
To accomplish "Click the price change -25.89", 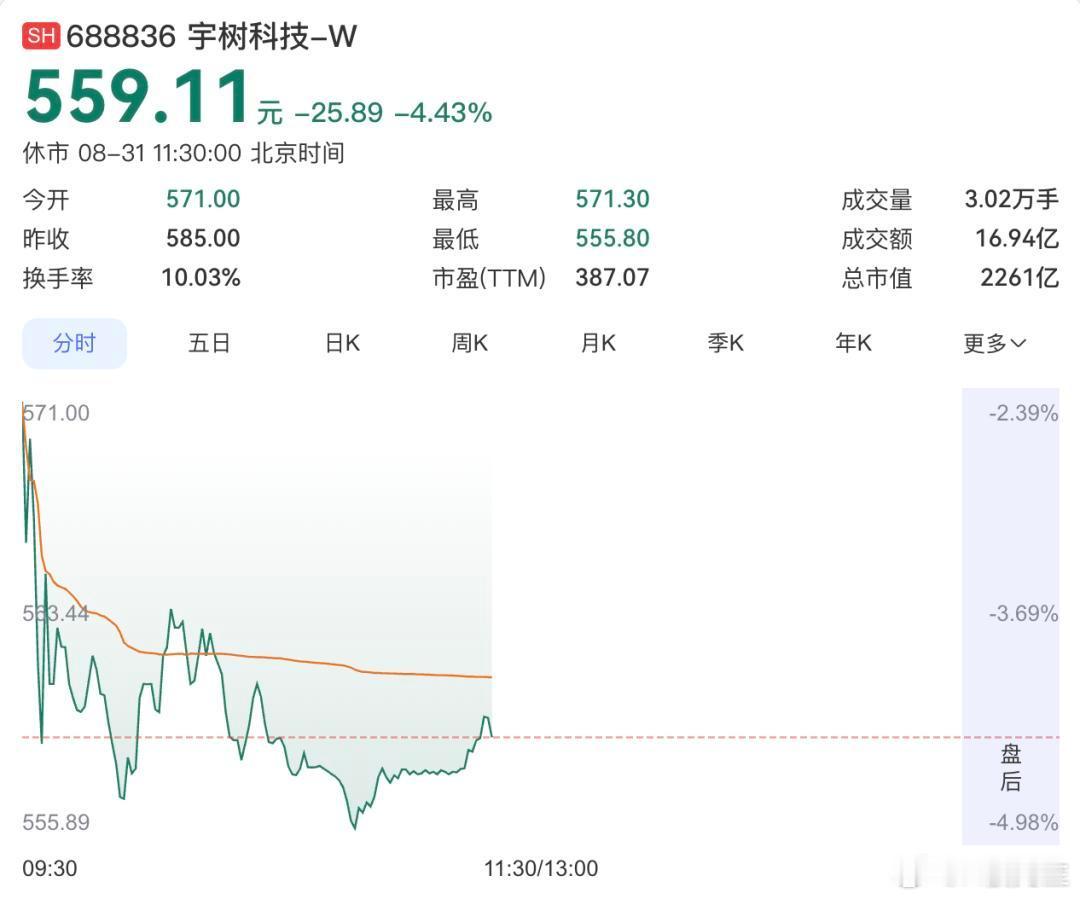I will pos(339,112).
